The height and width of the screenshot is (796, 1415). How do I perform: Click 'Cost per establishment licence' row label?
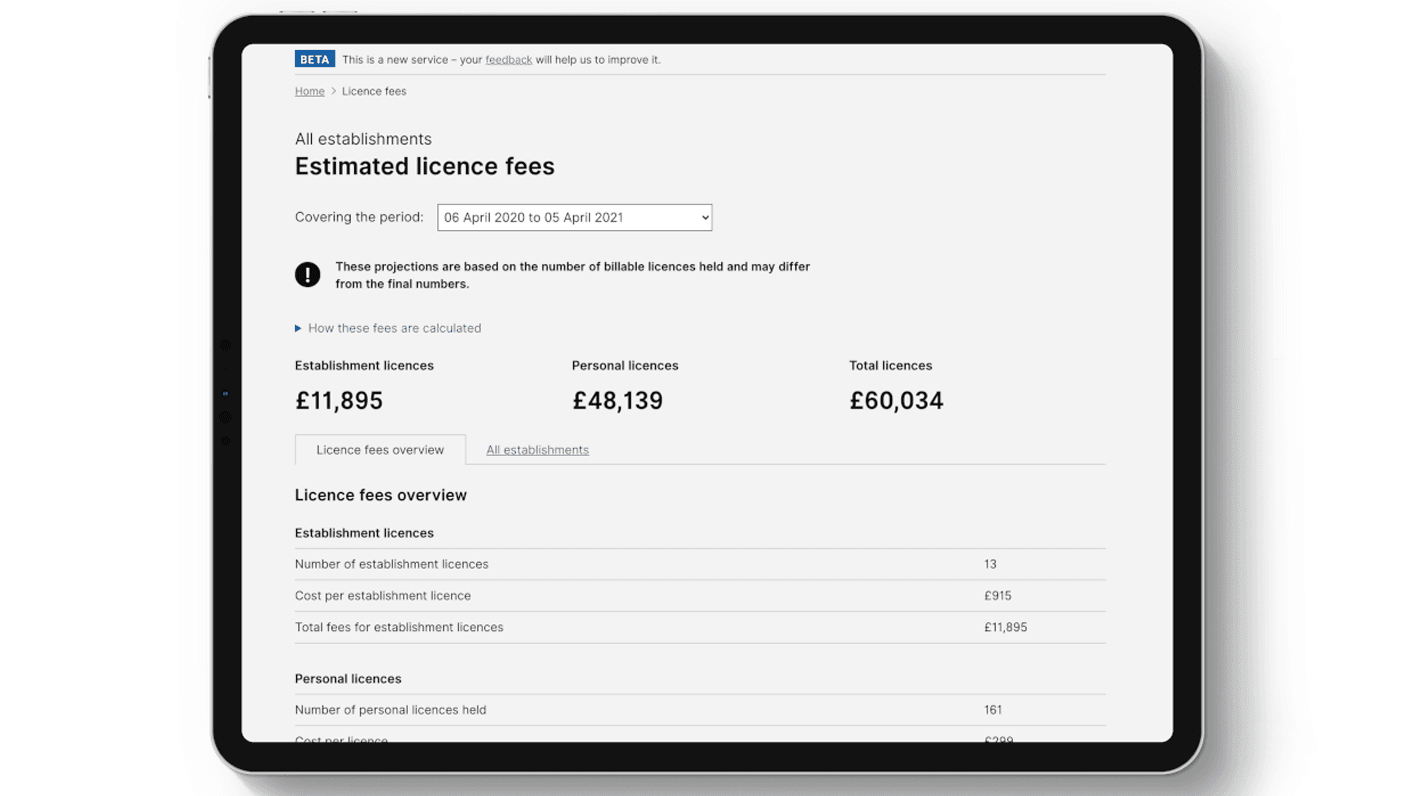(383, 596)
